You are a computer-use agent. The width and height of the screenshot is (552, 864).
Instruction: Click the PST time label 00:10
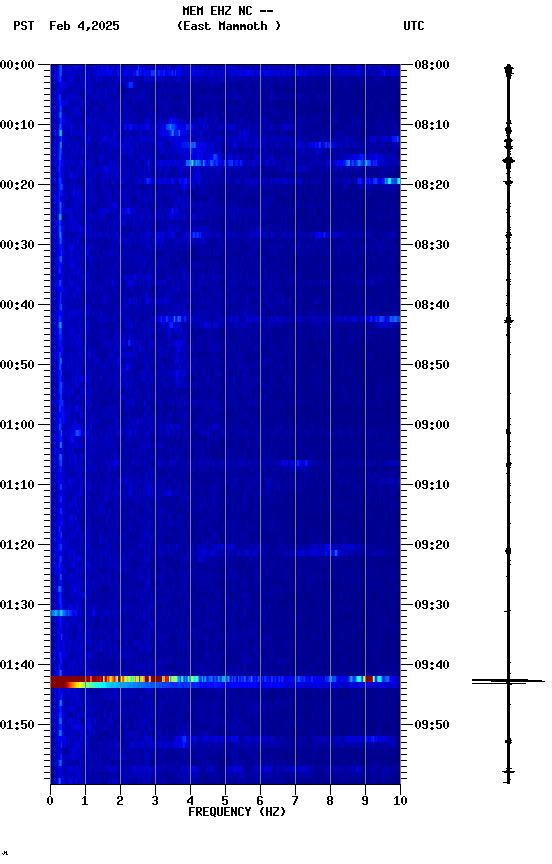17,125
